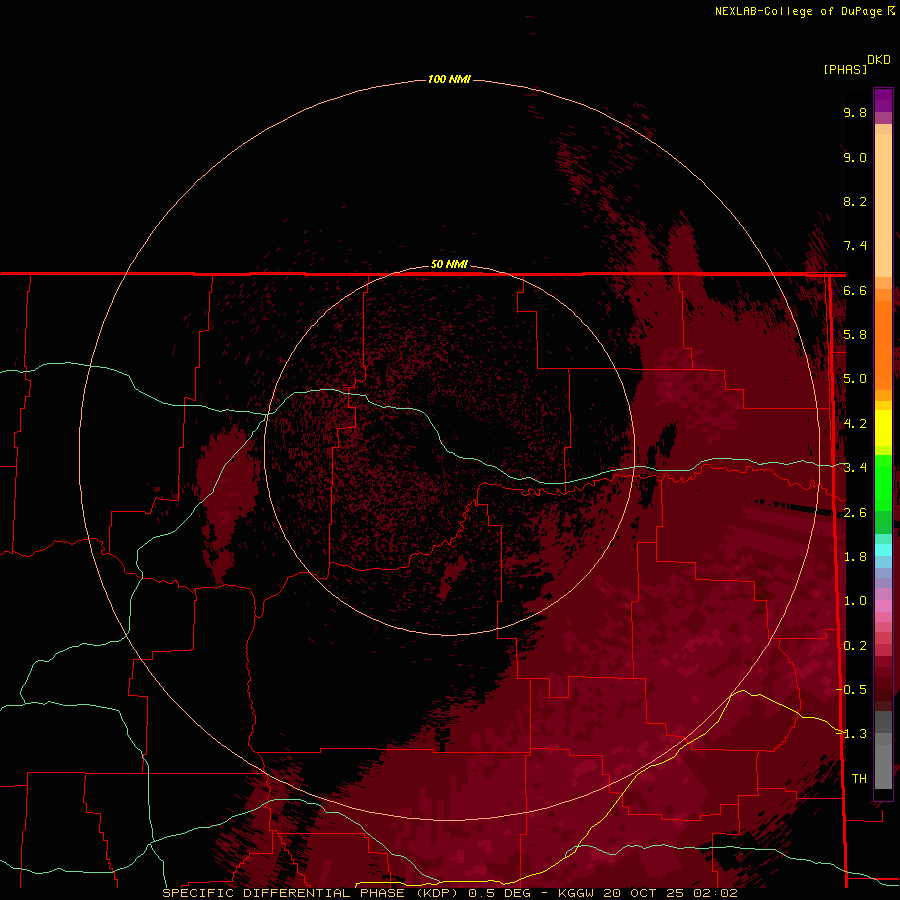
Task: Click the pink segment of the color bar
Action: 883,606
